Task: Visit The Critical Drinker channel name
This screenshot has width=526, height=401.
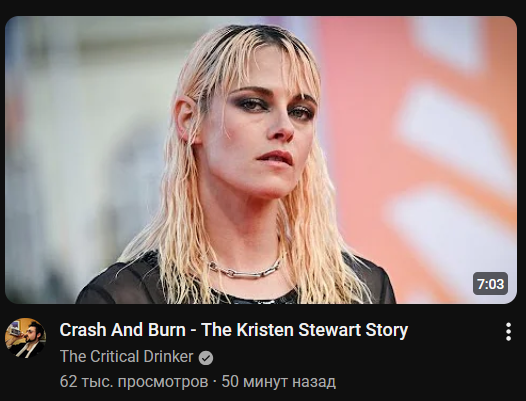Action: (126, 356)
